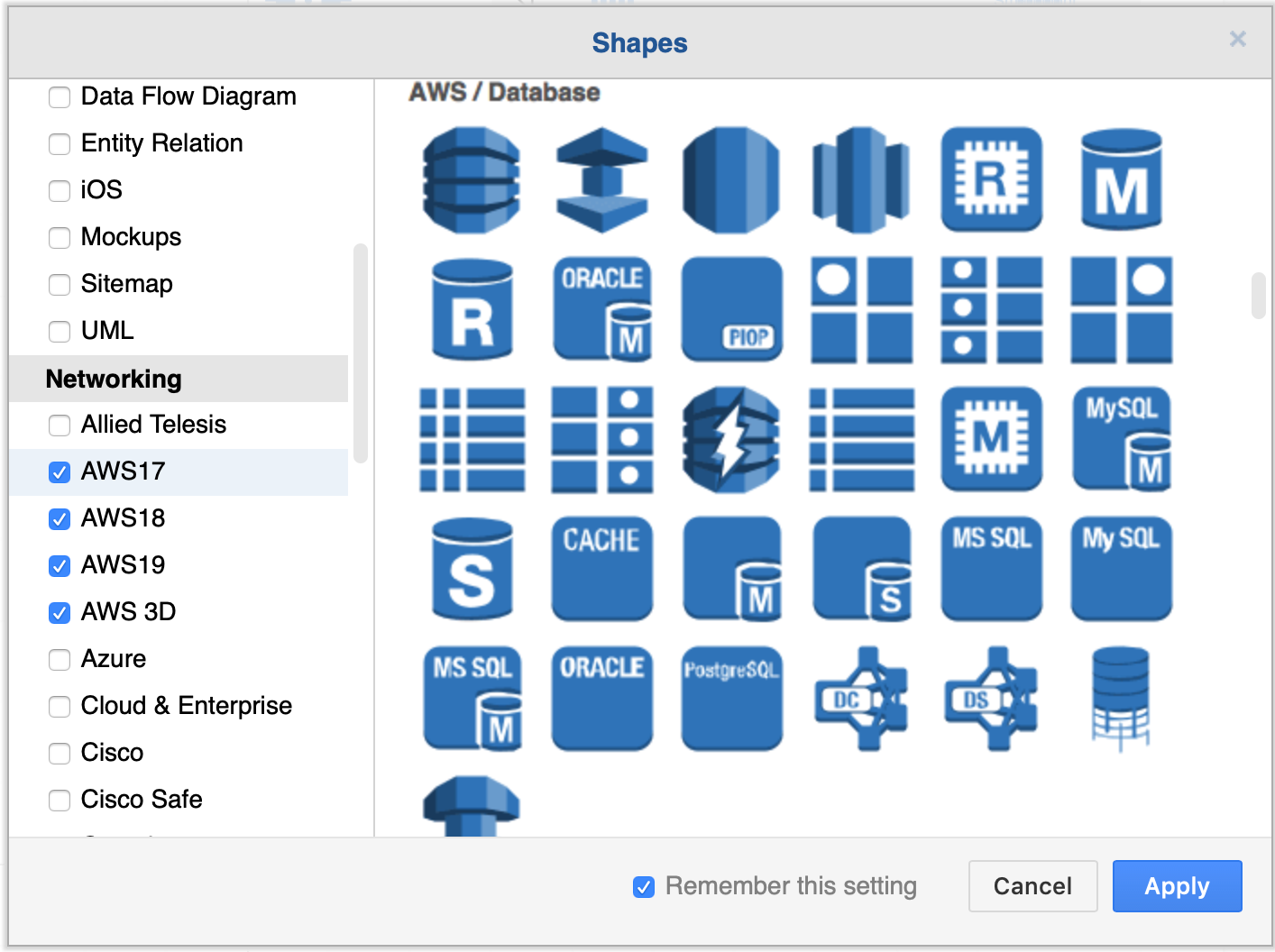Image resolution: width=1275 pixels, height=952 pixels.
Task: Select the CACHE node shape
Action: point(601,569)
